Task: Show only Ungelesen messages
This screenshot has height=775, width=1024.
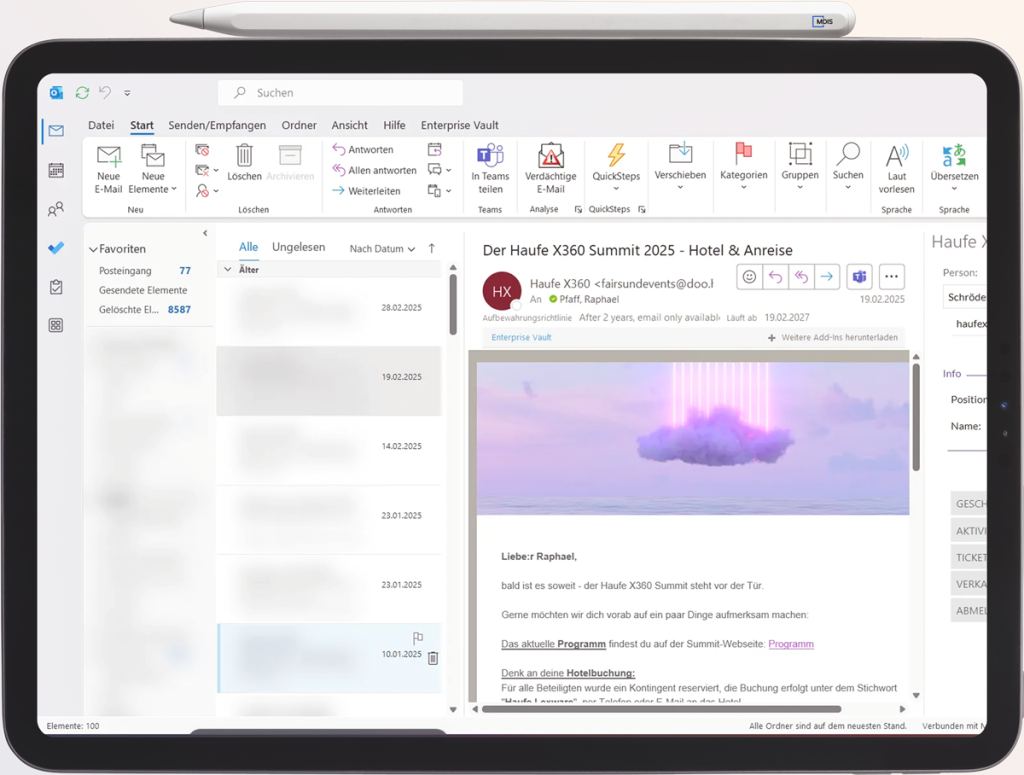Action: pos(298,247)
